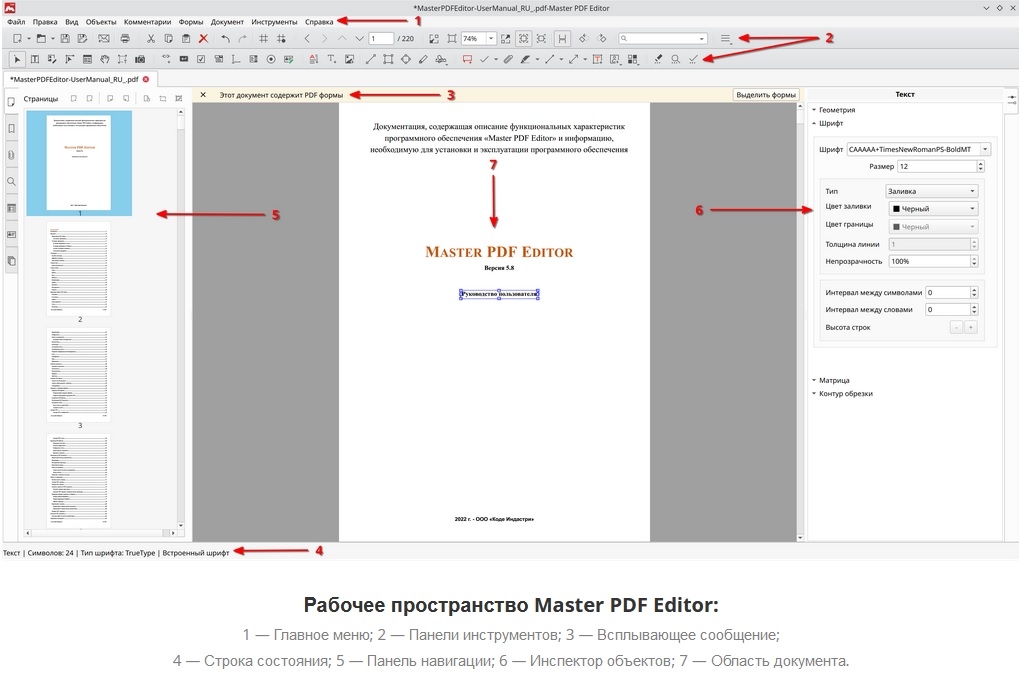Dismiss the PDF forms notification bar
Viewport: 1019px width, 684px height.
click(x=203, y=95)
